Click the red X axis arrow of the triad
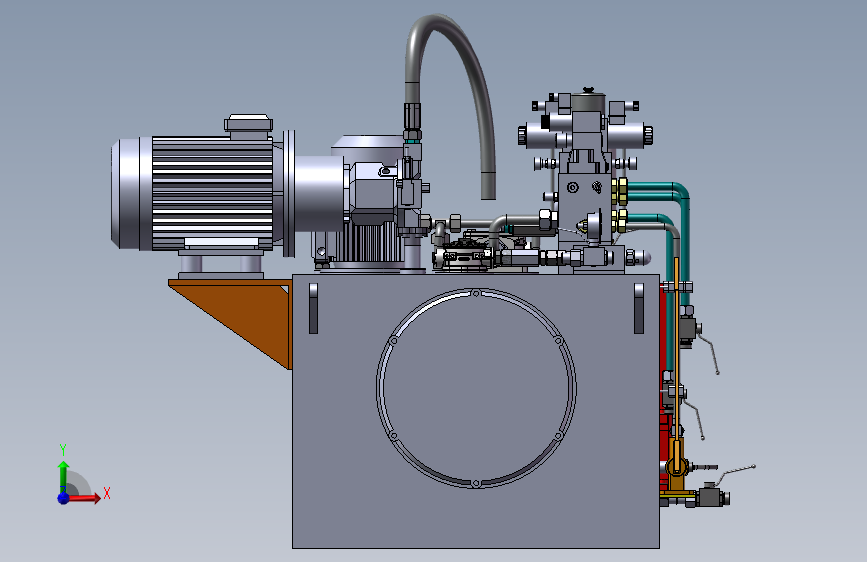 pos(85,498)
